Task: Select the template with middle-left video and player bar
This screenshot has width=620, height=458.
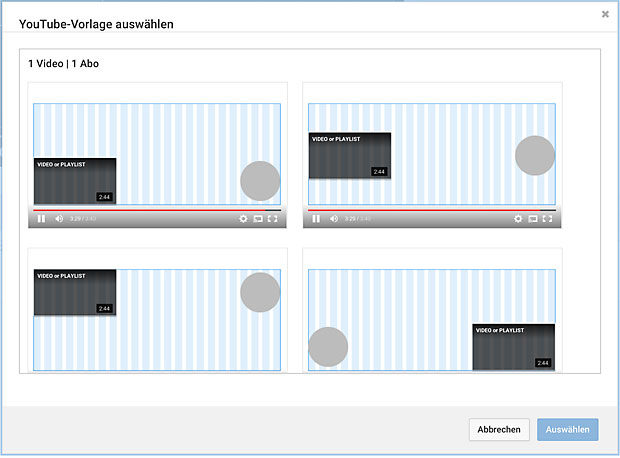Action: (x=432, y=155)
